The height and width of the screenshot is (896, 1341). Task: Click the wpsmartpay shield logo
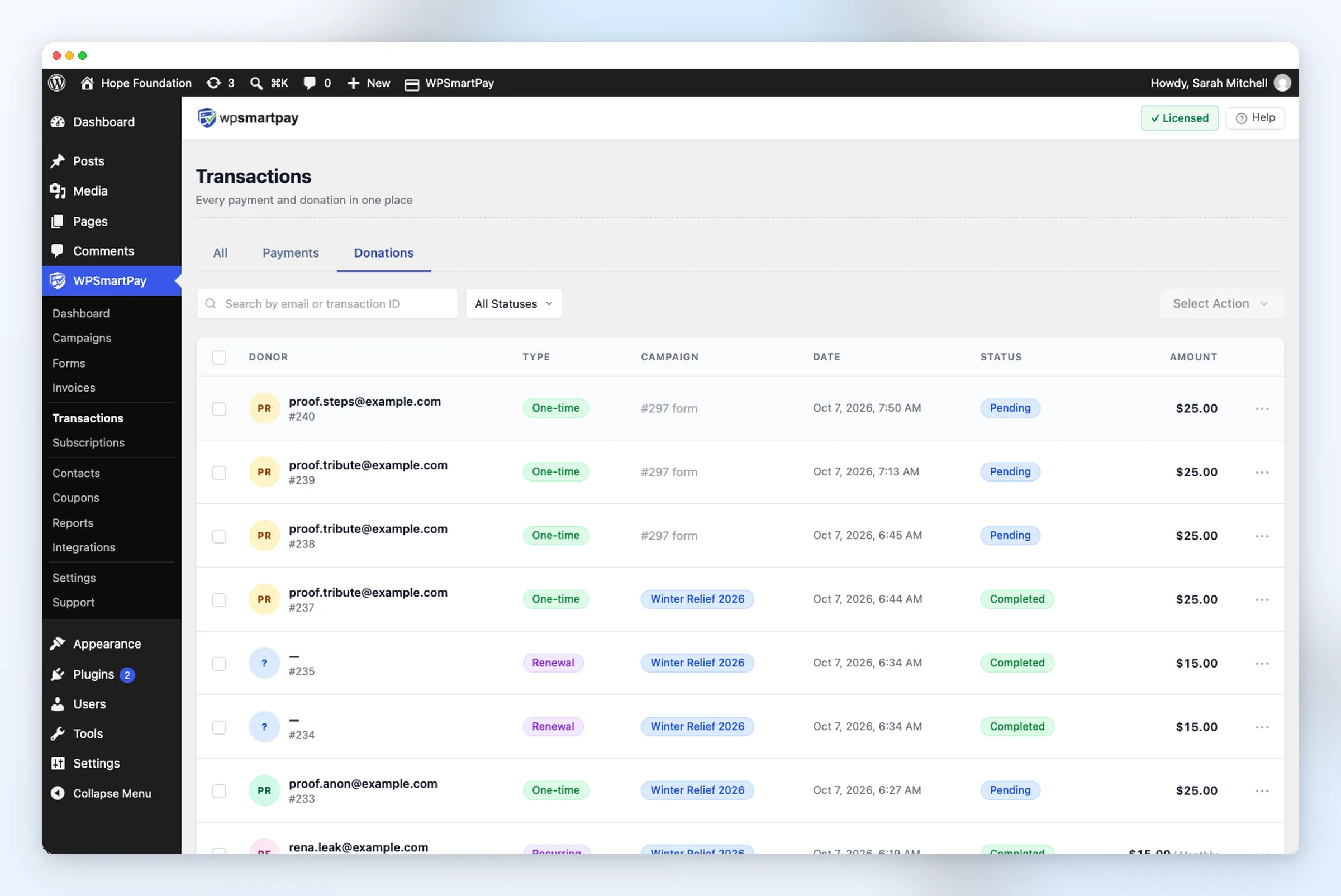(x=206, y=118)
